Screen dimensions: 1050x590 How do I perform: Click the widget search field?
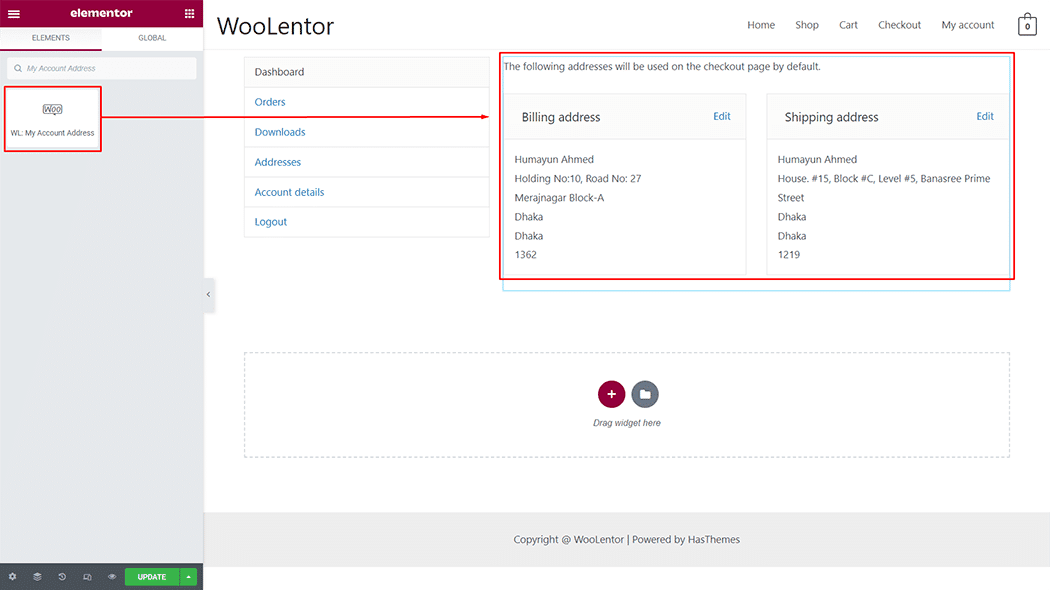click(x=101, y=68)
